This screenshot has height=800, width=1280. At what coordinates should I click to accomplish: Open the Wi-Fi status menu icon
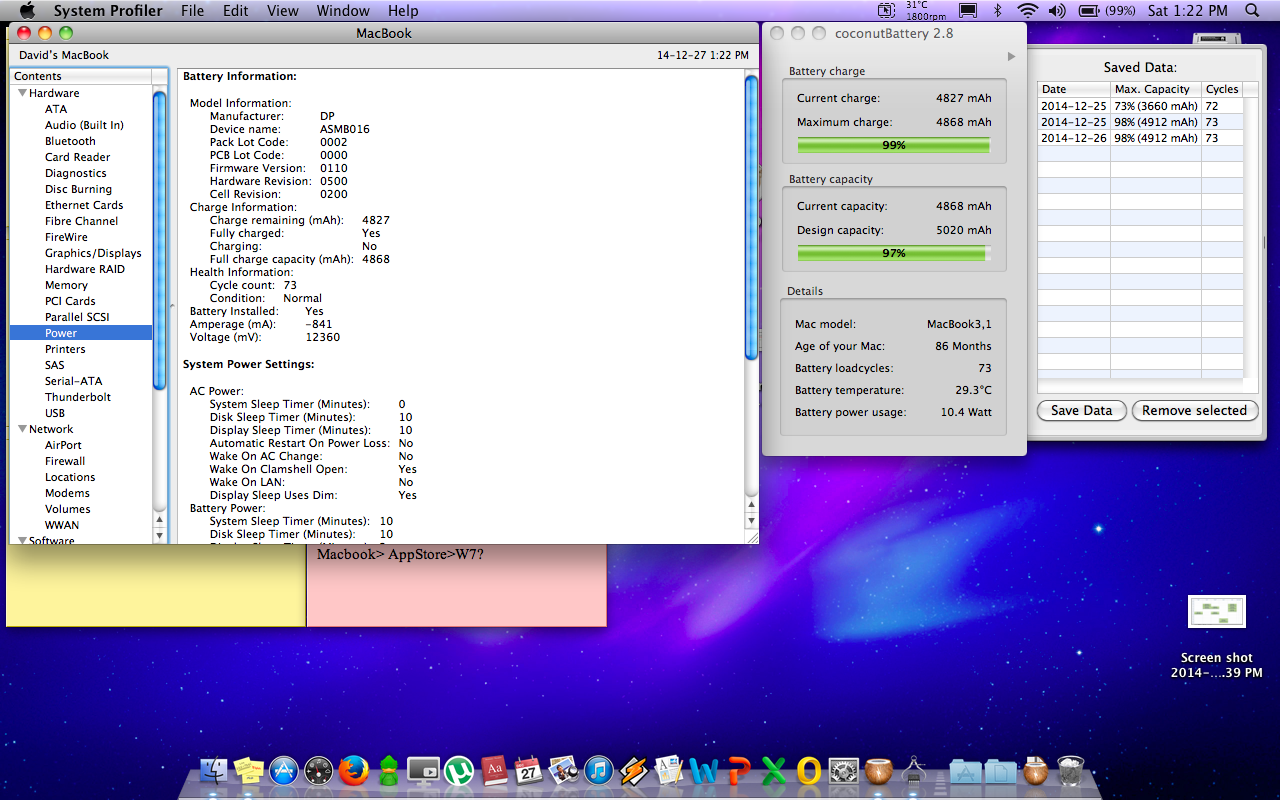1027,11
